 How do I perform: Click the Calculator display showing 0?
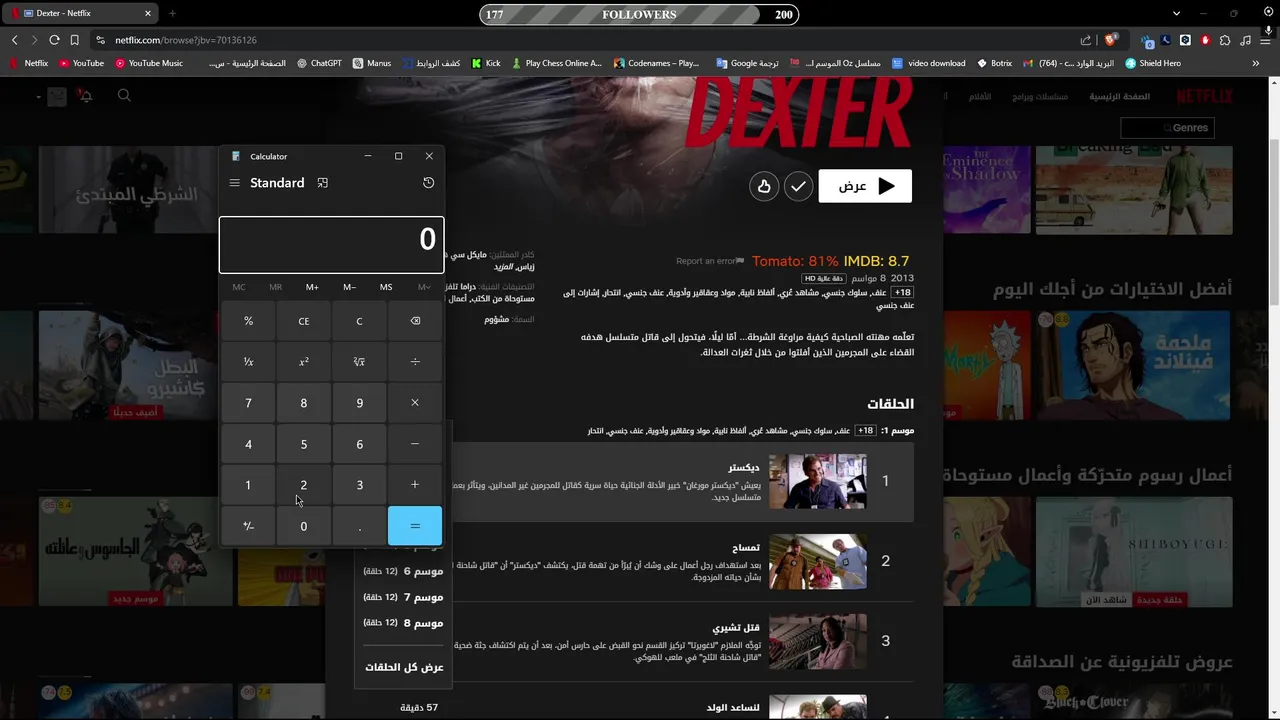pyautogui.click(x=332, y=244)
